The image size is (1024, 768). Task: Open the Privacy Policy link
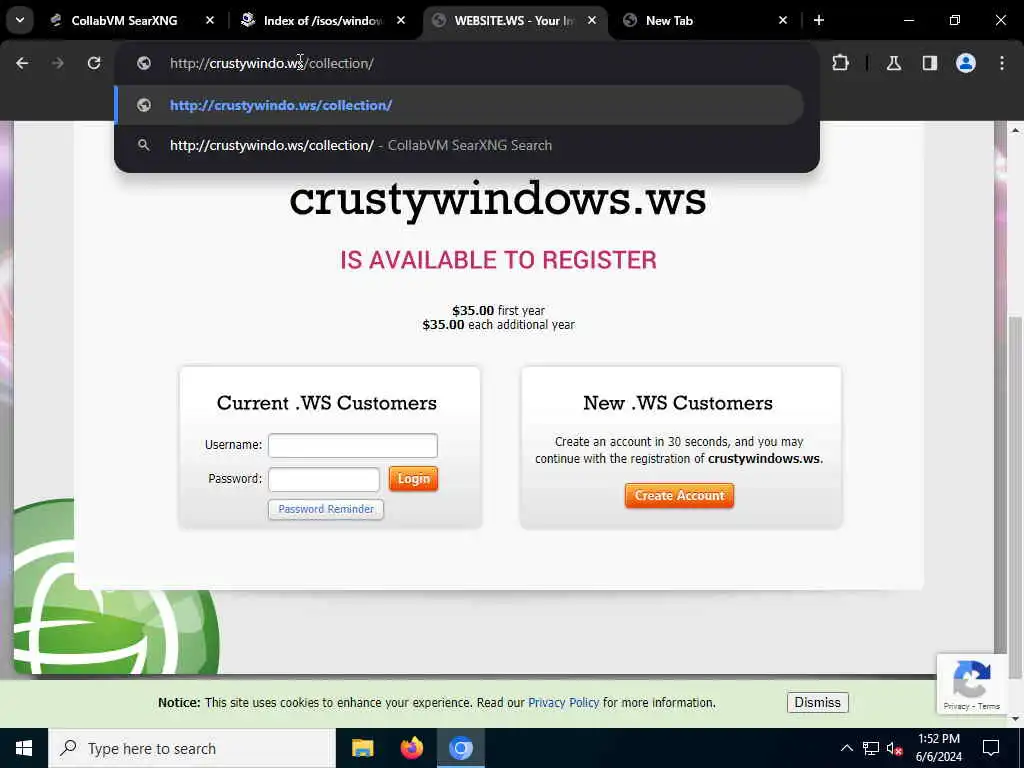[x=564, y=703]
